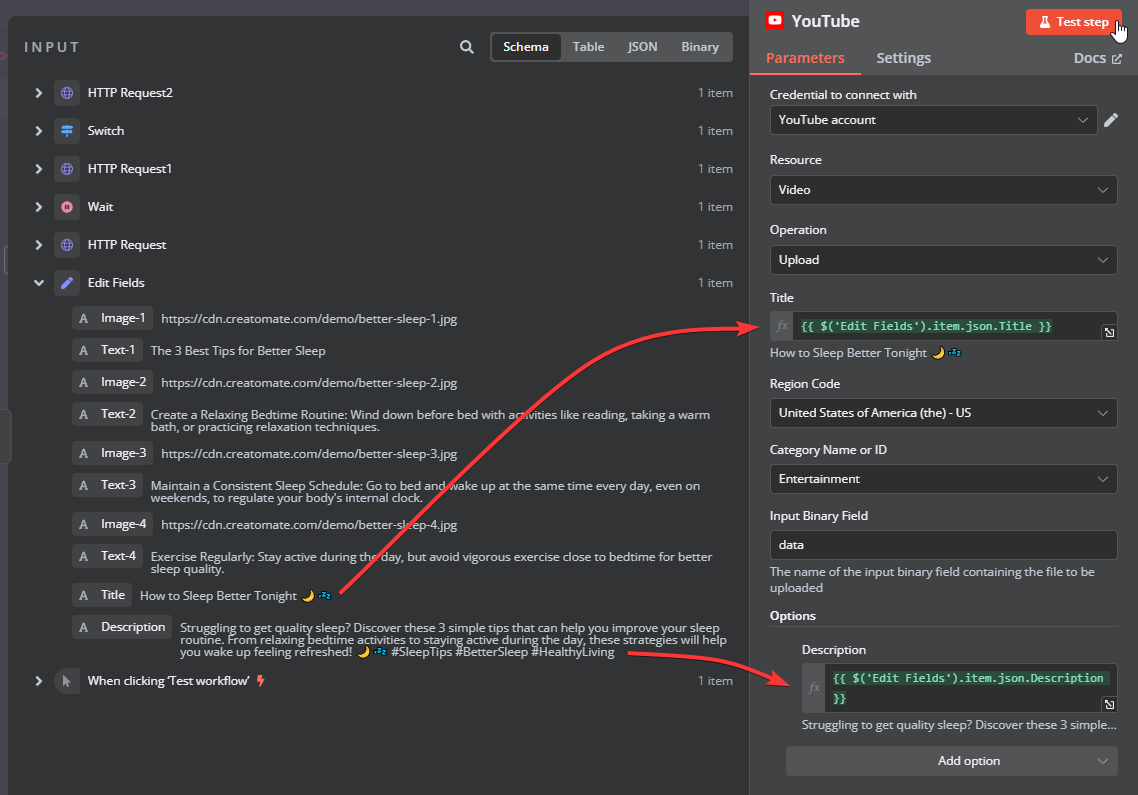Click the YouTube logo icon in header
The height and width of the screenshot is (795, 1138).
(775, 20)
